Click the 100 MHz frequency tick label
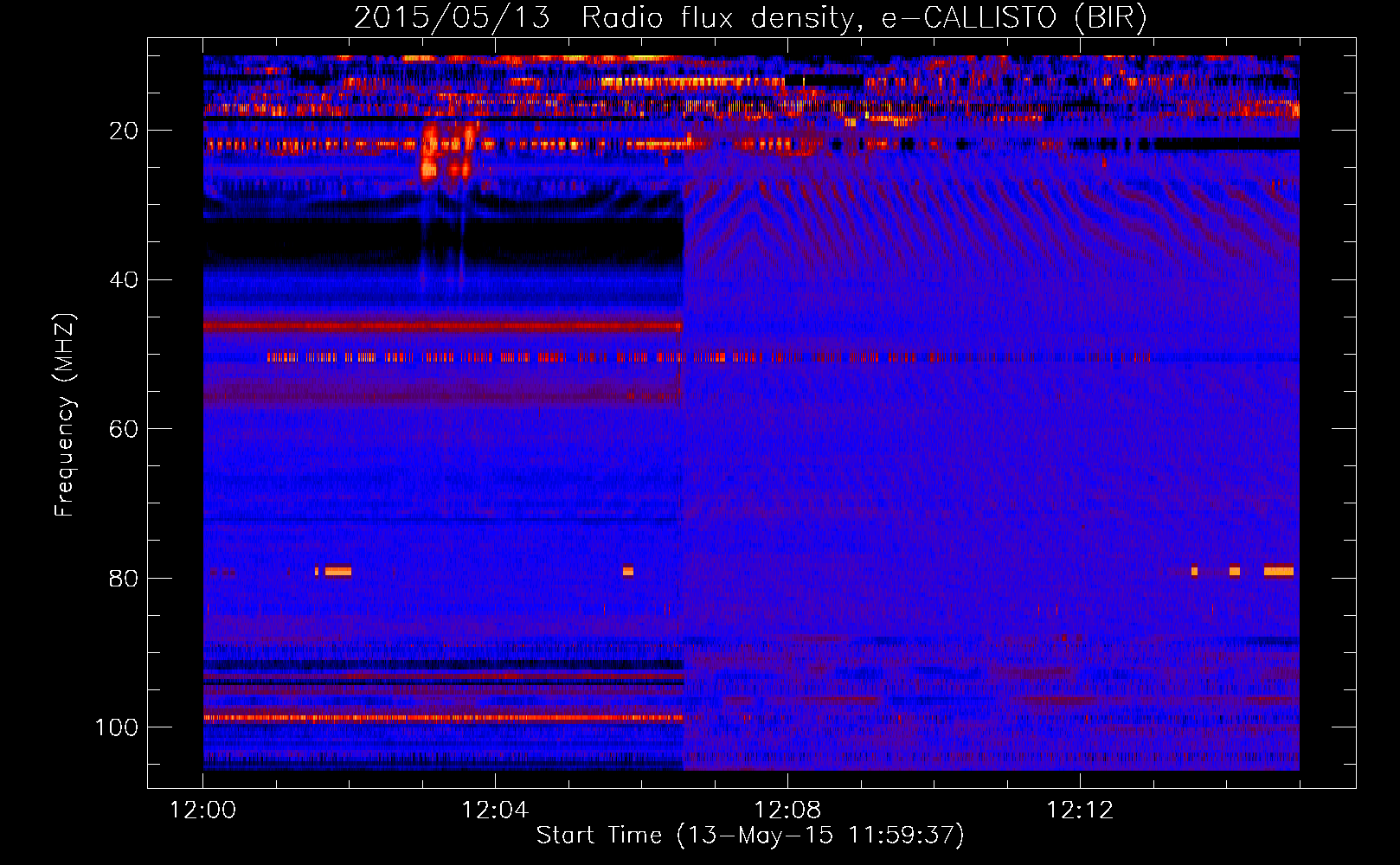1400x865 pixels. point(117,727)
